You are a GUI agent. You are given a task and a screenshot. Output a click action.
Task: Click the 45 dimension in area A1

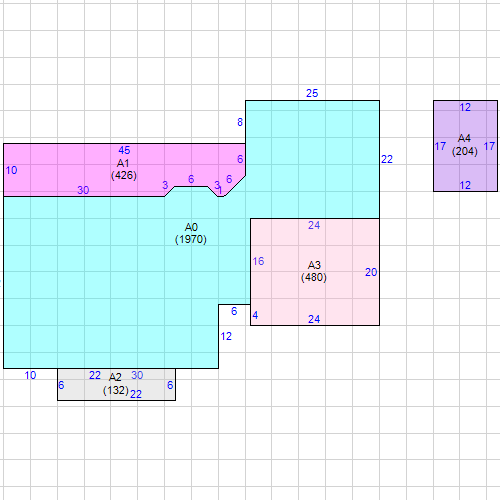[124, 150]
